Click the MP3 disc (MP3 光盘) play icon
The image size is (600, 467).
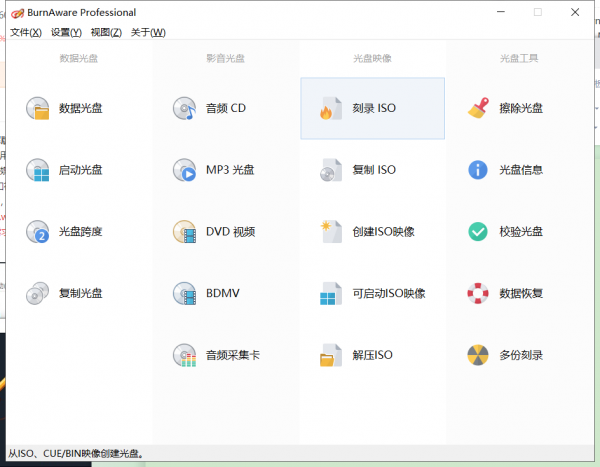click(x=184, y=170)
